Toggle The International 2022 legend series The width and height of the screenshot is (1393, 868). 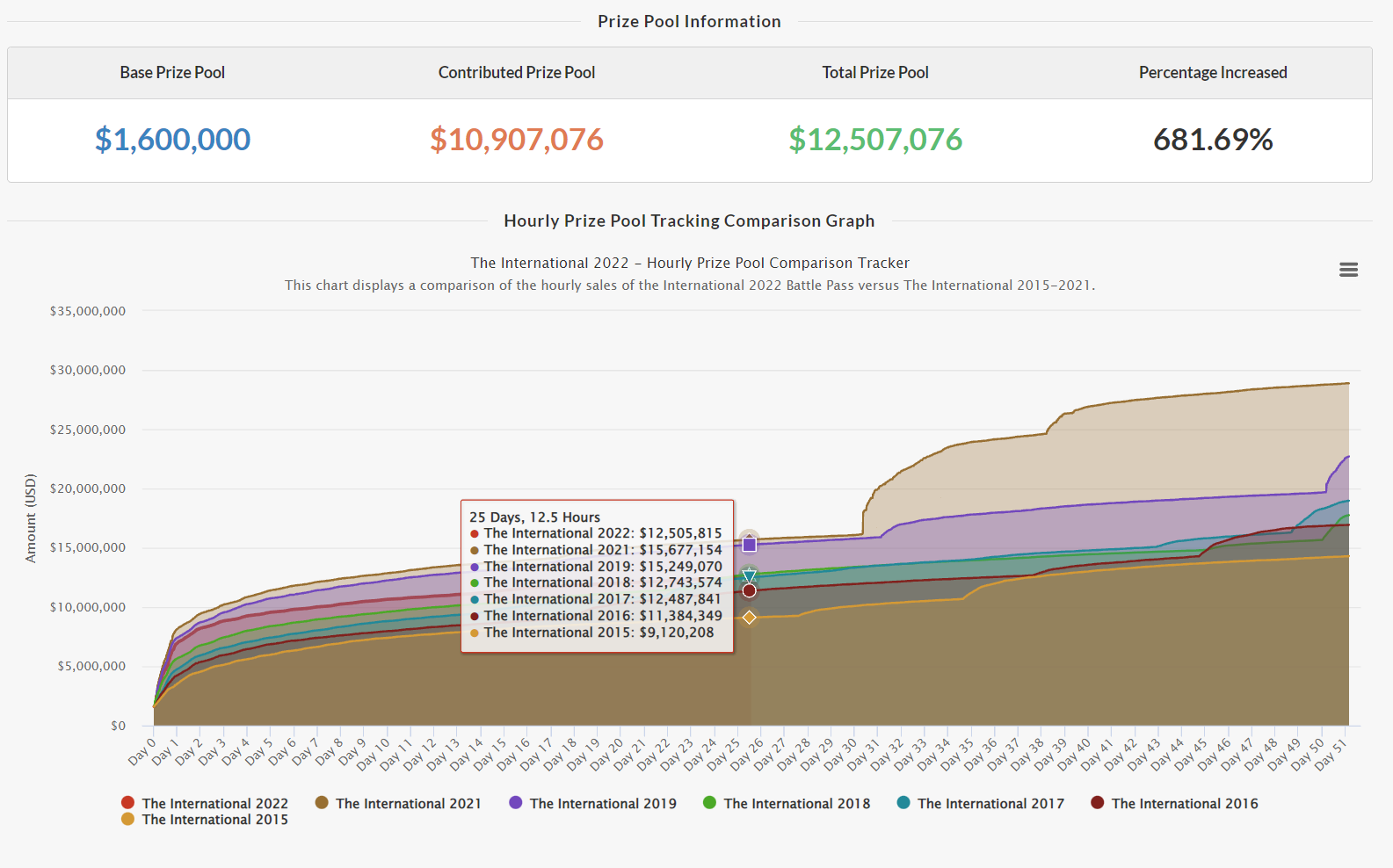click(x=205, y=803)
